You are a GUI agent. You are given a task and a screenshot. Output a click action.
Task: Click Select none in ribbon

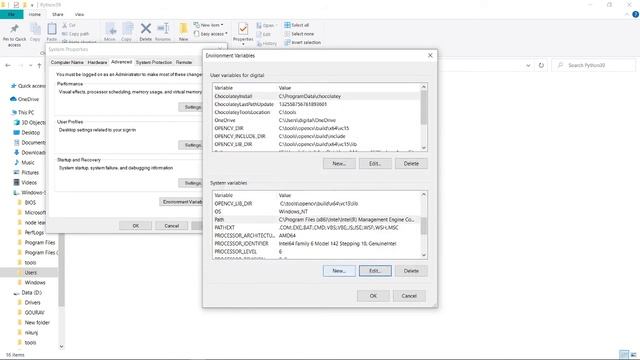coord(299,34)
